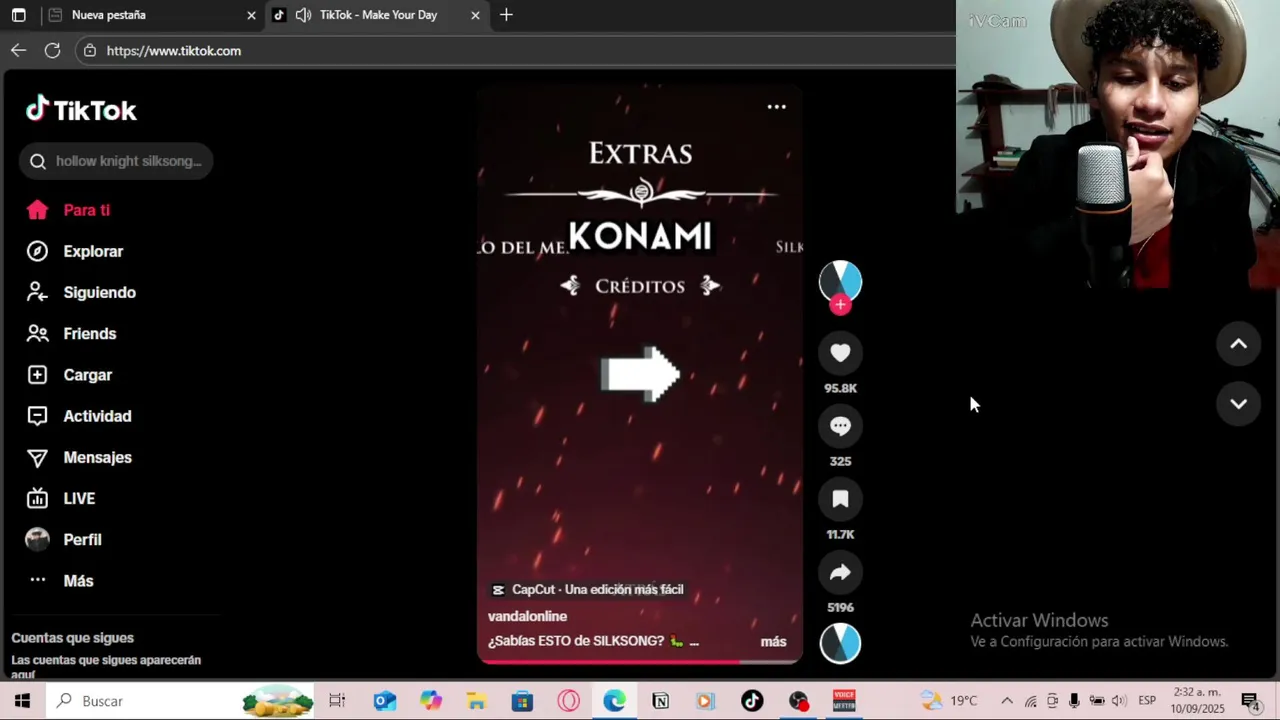The height and width of the screenshot is (720, 1280).
Task: Go to next video with down chevron
Action: tap(1238, 404)
